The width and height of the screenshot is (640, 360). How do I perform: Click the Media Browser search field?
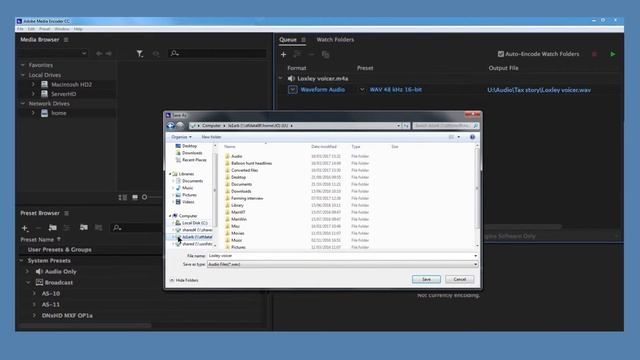(x=217, y=53)
